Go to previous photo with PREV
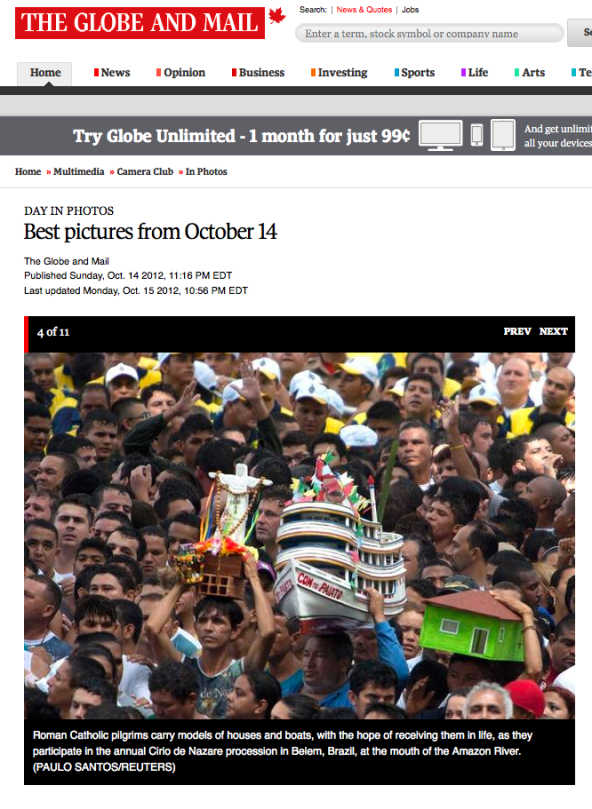The image size is (592, 809). (517, 332)
